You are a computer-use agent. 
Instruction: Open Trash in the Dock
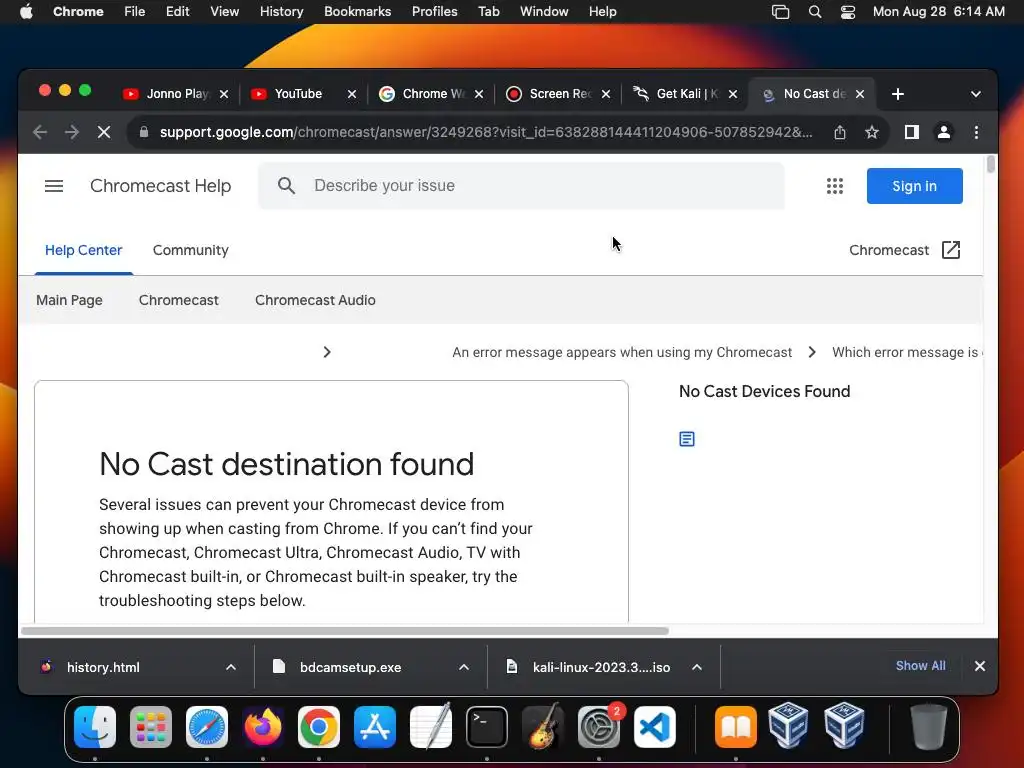click(929, 727)
